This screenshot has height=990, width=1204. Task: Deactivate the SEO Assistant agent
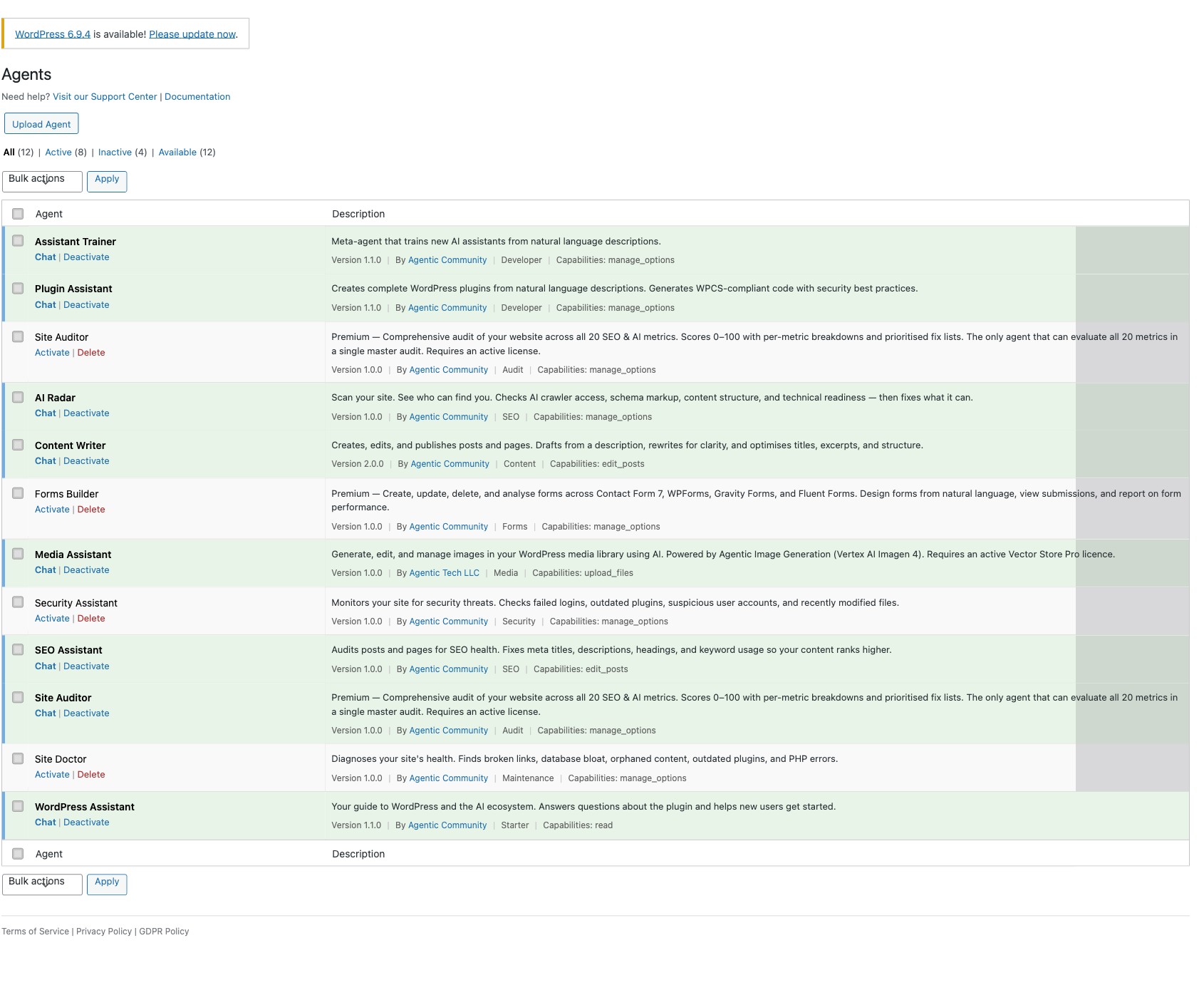coord(86,666)
